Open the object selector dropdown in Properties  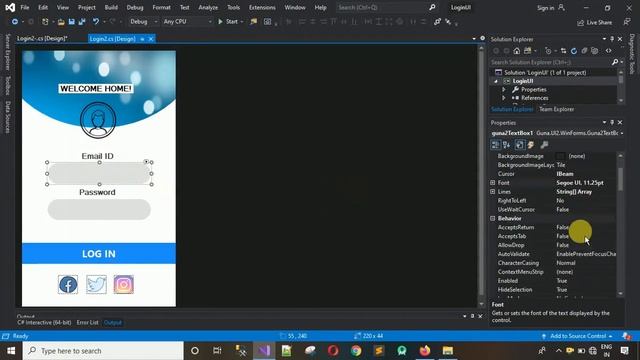point(622,133)
